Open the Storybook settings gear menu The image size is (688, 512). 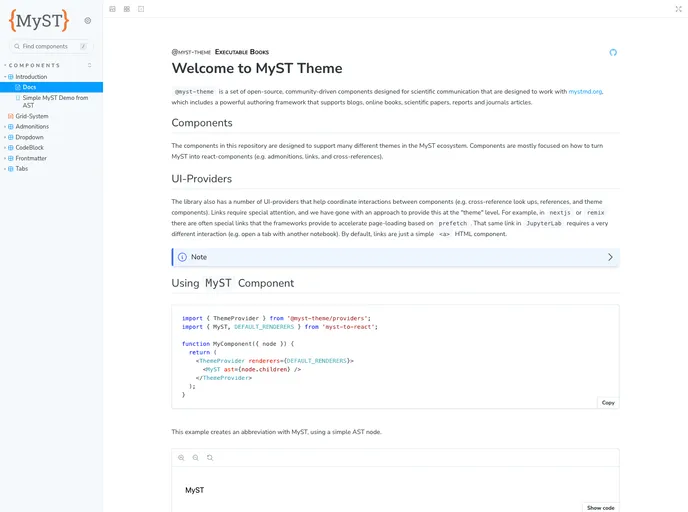[88, 20]
